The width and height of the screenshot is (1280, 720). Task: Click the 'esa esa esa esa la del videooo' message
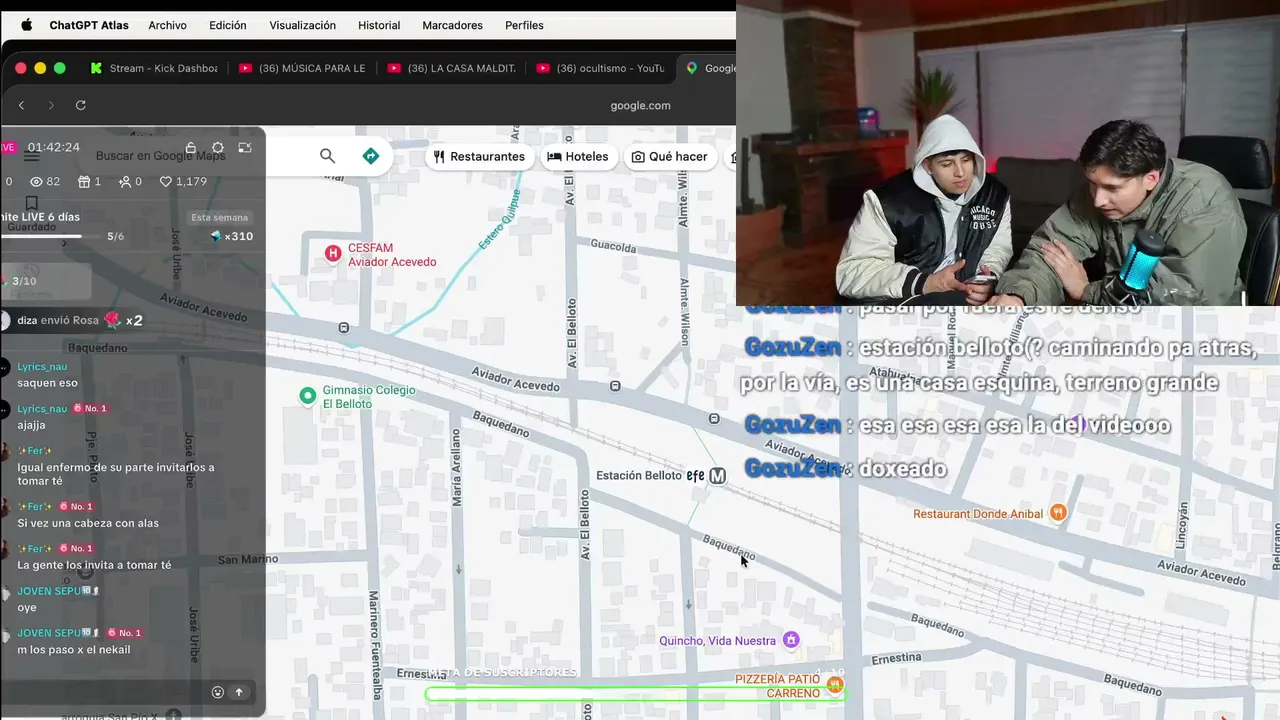click(x=957, y=425)
